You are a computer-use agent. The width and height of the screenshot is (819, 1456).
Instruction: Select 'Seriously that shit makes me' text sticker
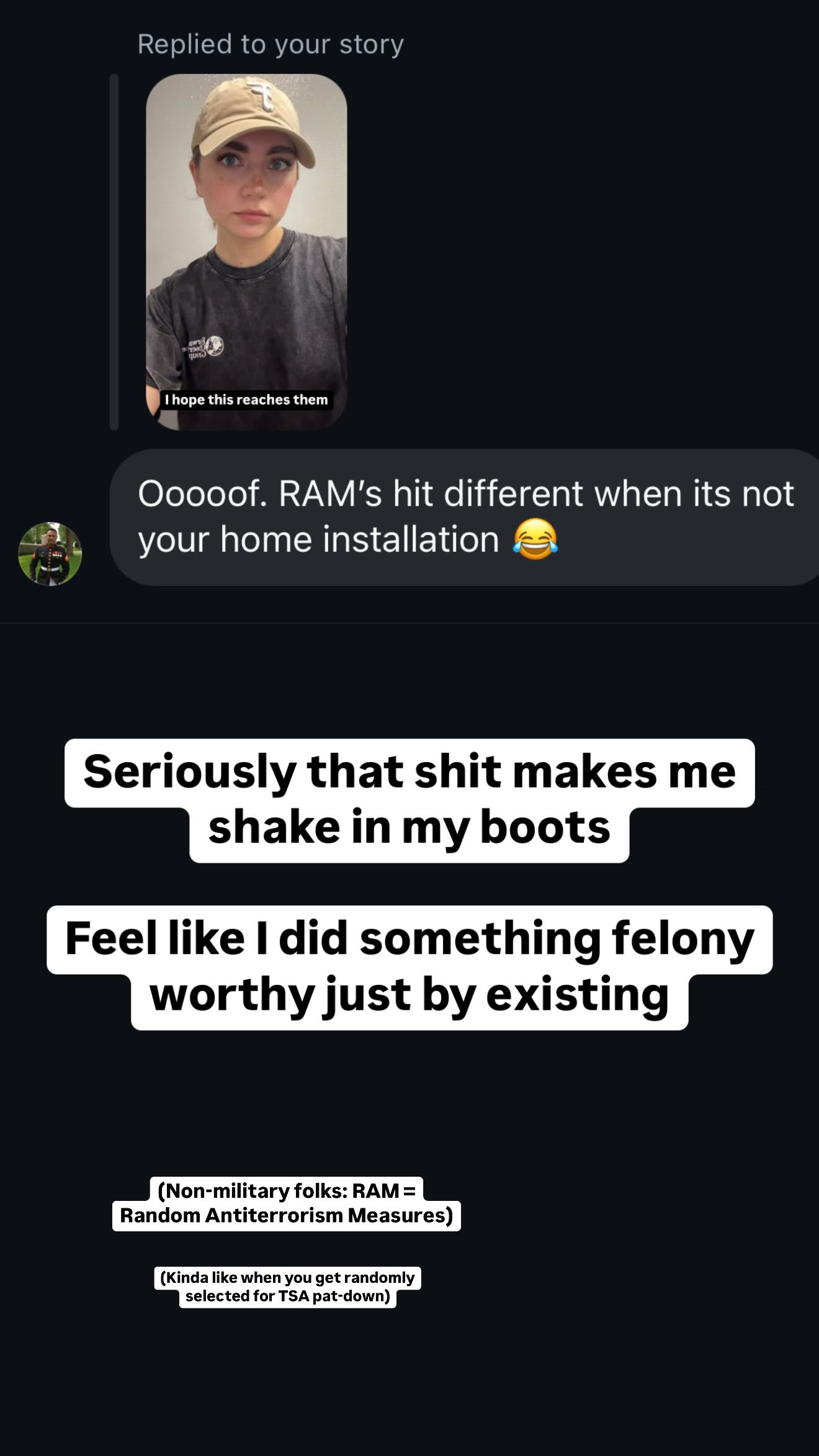point(409,772)
